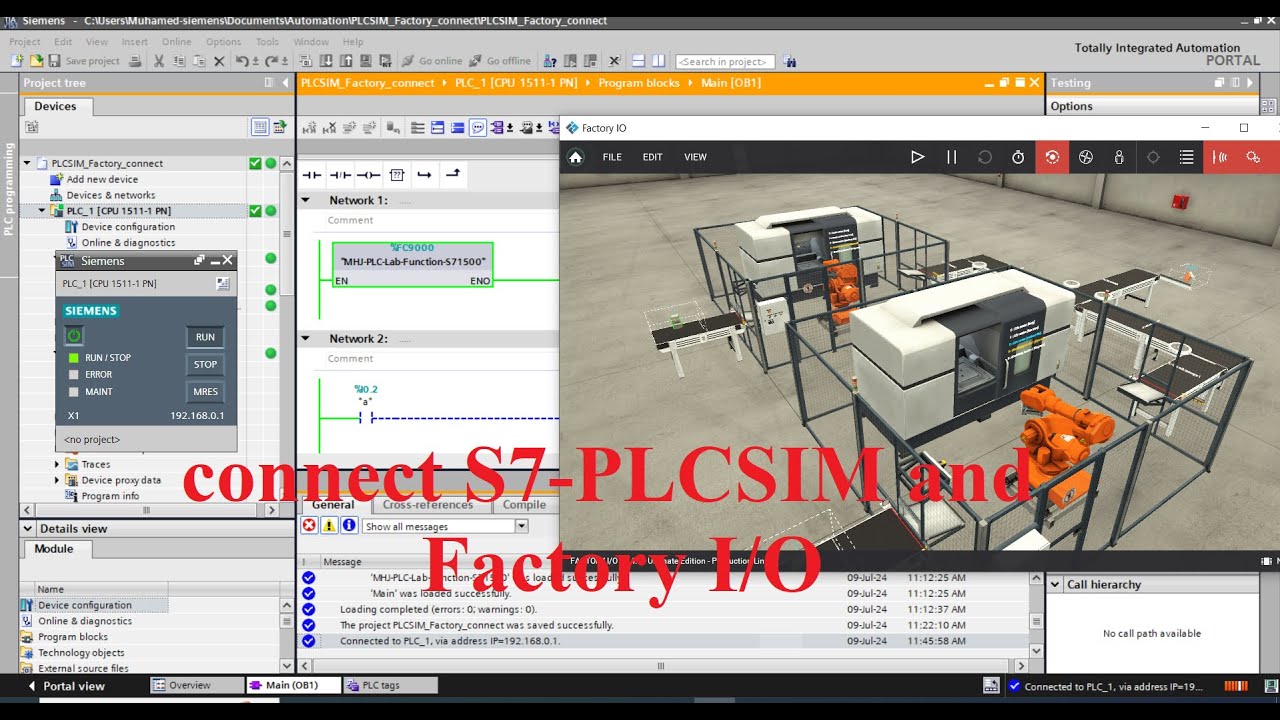Expand the Traces folder
The width and height of the screenshot is (1280, 720).
click(57, 464)
